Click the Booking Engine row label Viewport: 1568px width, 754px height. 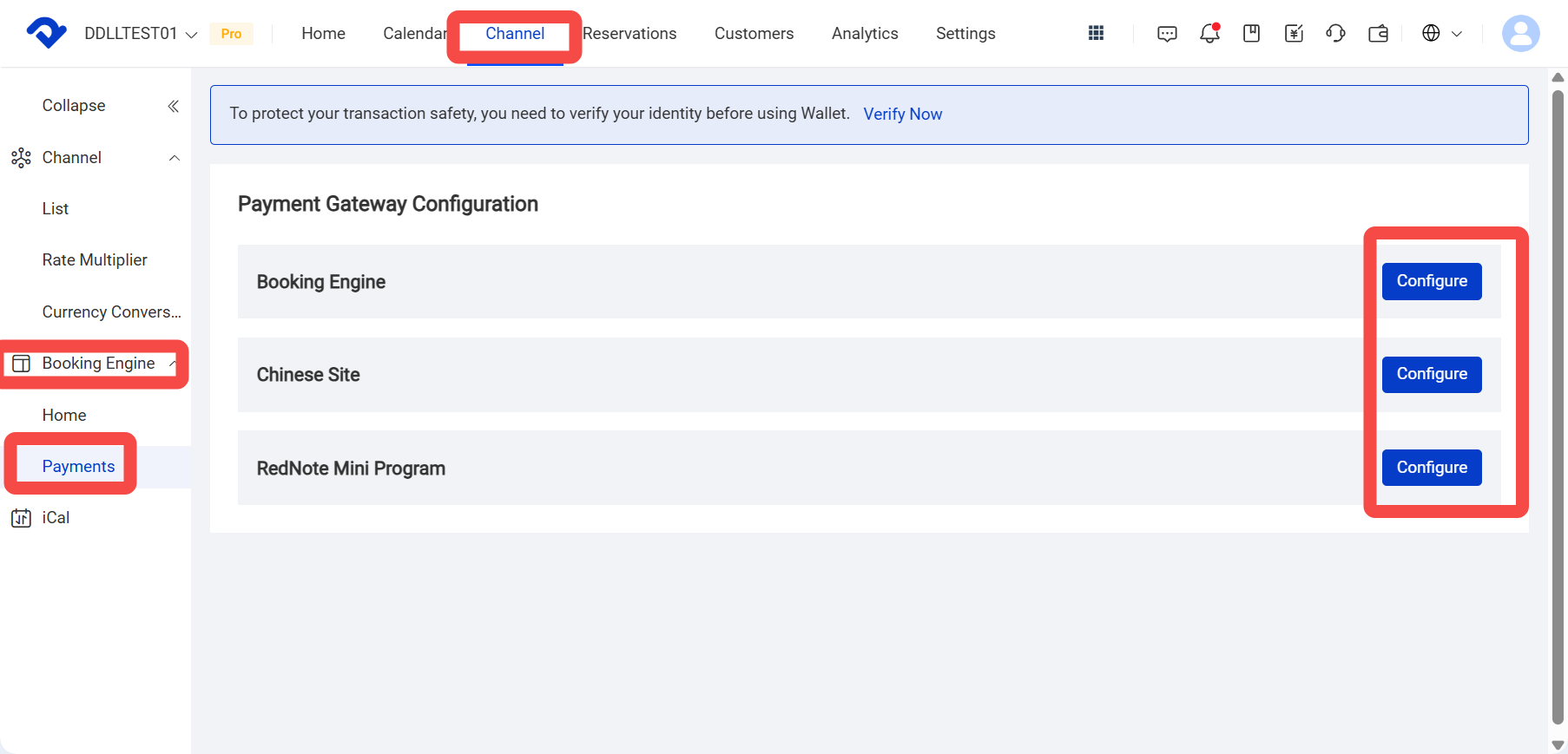pos(321,282)
